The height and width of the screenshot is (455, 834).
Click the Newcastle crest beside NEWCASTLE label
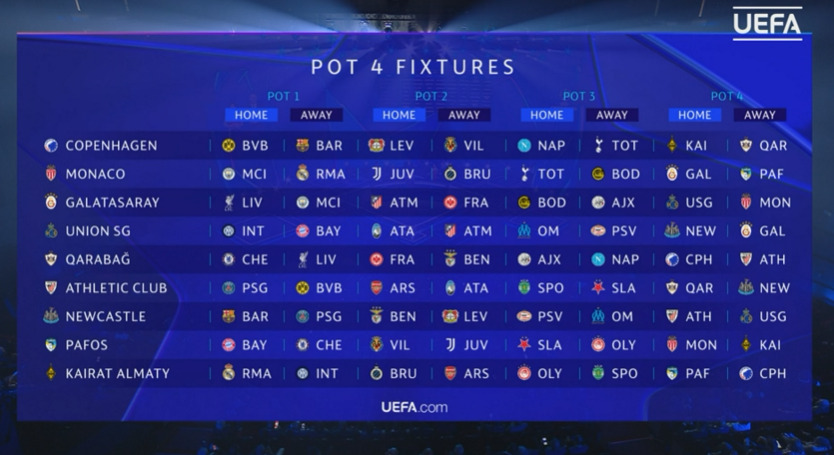point(51,316)
